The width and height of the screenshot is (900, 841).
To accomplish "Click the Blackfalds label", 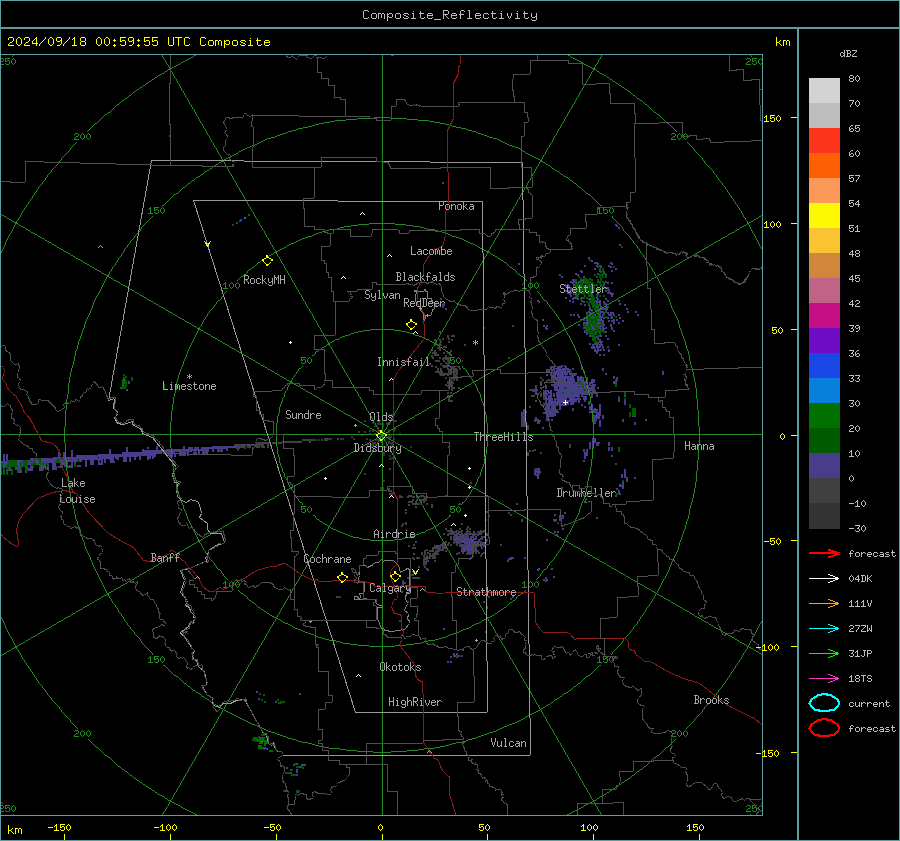I will [x=425, y=277].
